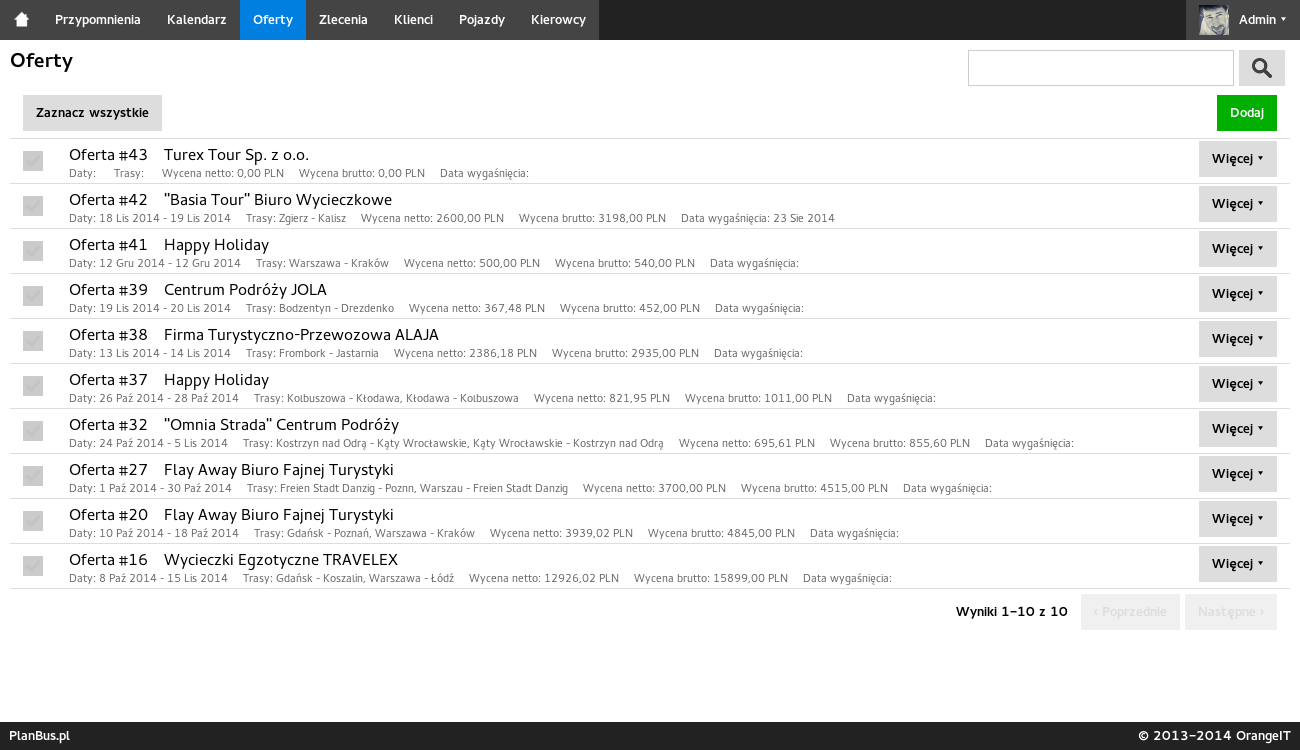Toggle checkbox for Oferta #39

click(x=33, y=296)
